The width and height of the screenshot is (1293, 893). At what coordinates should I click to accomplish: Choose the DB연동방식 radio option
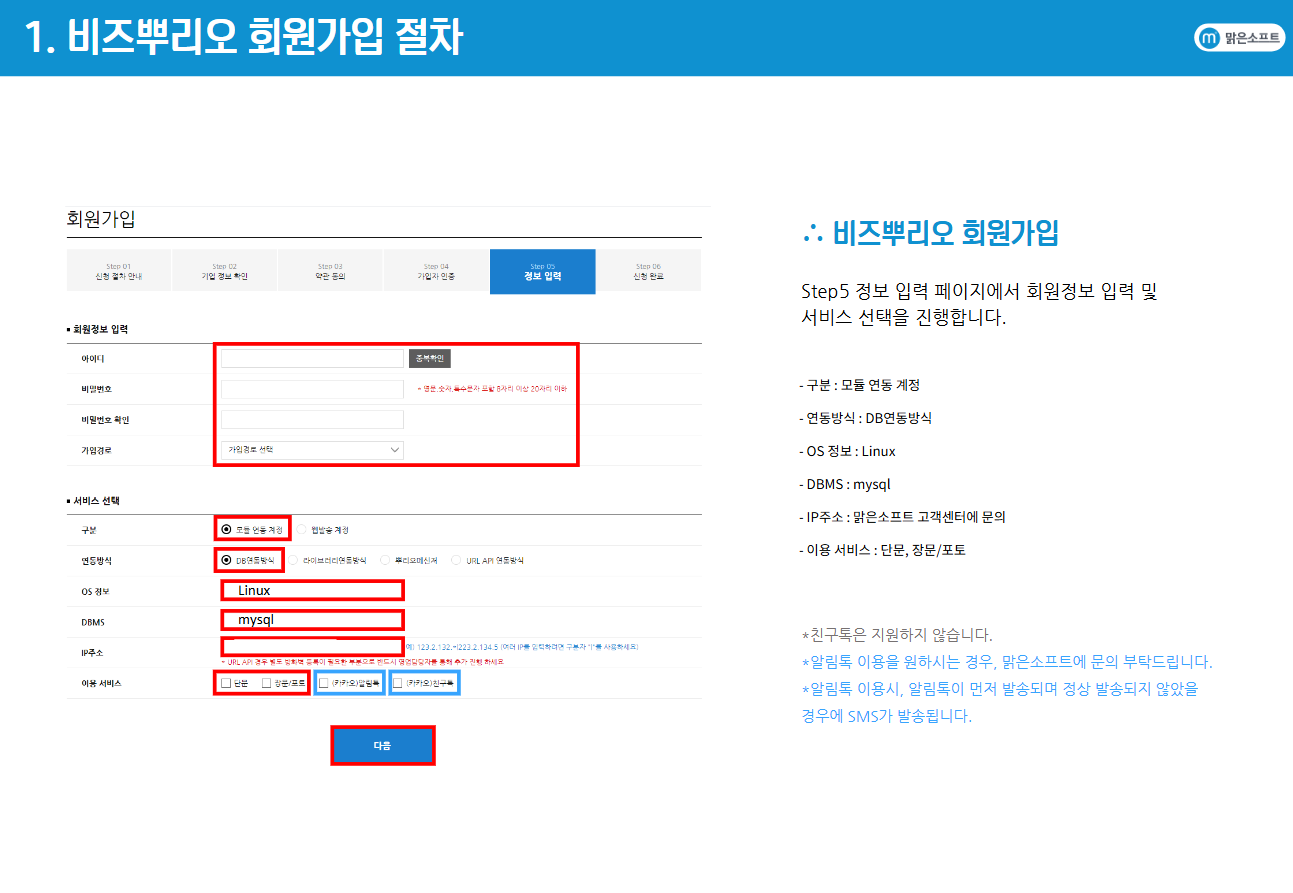coord(226,560)
